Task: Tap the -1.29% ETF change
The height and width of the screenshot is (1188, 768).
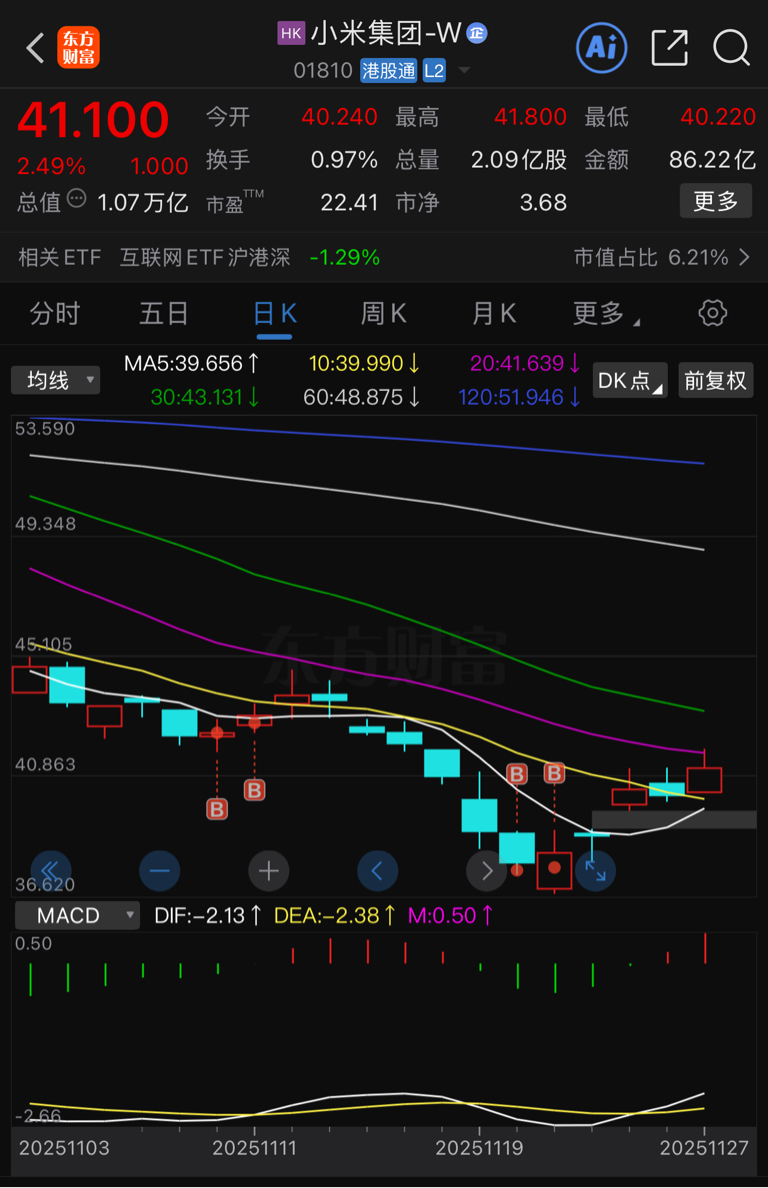Action: (x=345, y=258)
